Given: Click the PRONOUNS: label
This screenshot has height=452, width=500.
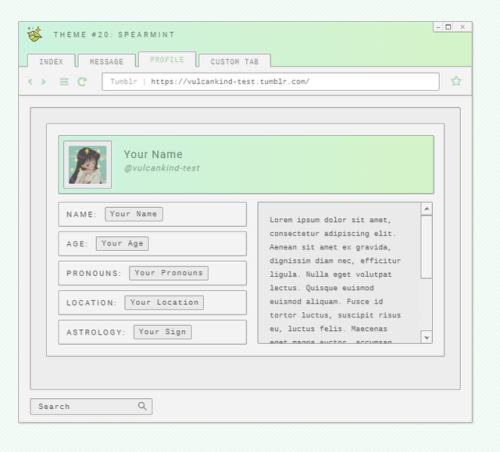Looking at the screenshot, I should pos(94,273).
